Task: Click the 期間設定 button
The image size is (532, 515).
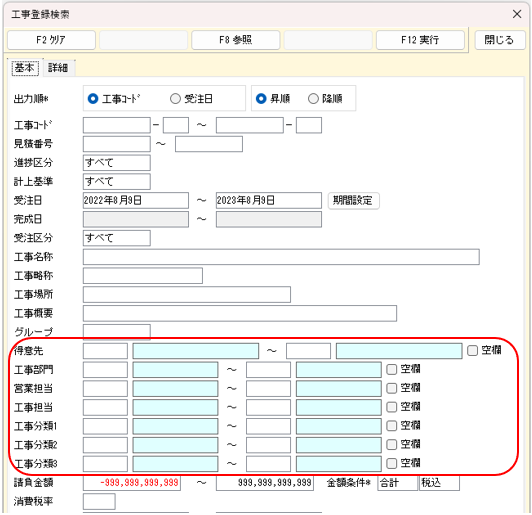Action: pyautogui.click(x=353, y=201)
